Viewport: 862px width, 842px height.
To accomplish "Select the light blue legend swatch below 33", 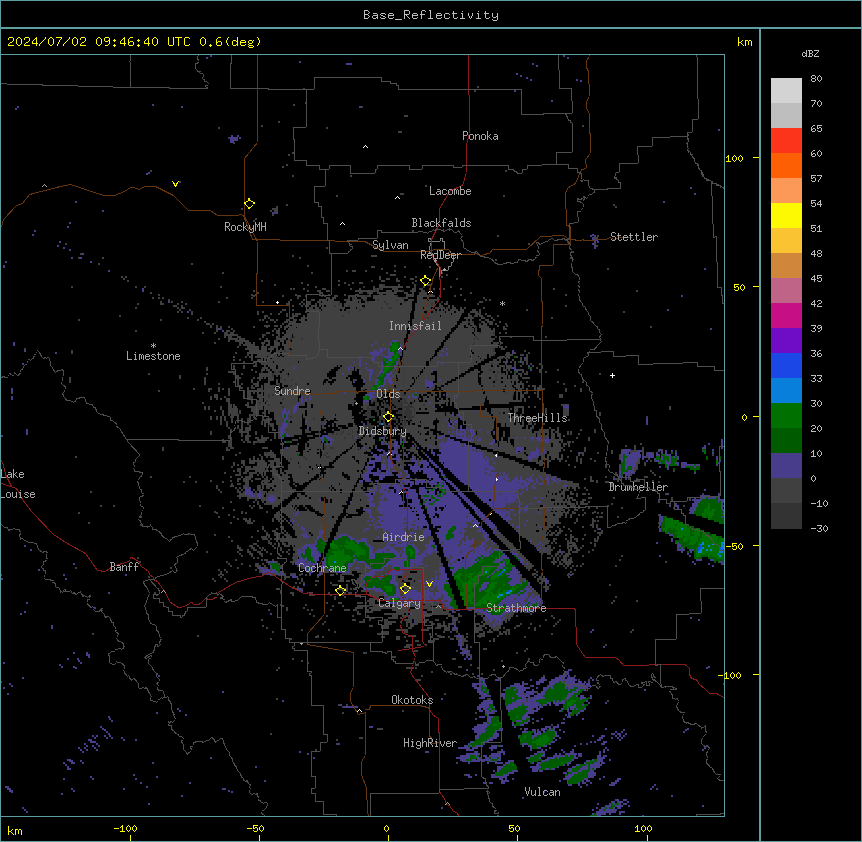I will click(x=786, y=390).
